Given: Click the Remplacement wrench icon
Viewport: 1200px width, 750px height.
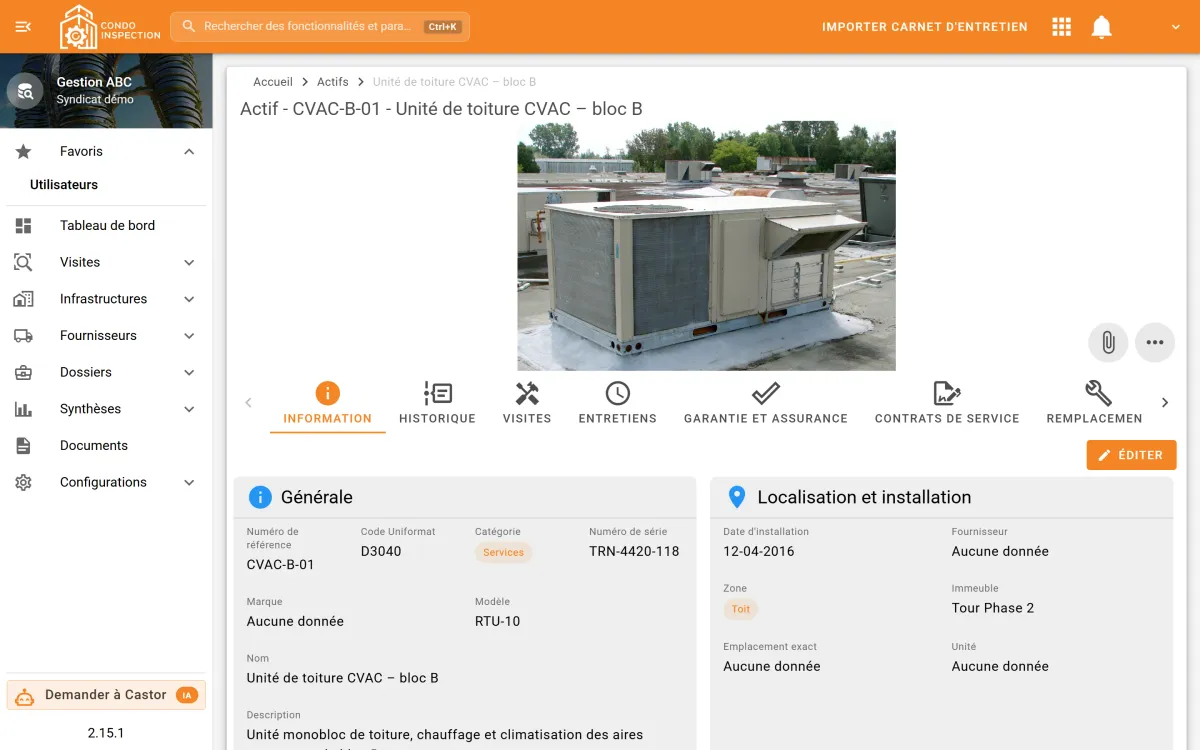Looking at the screenshot, I should coord(1098,393).
